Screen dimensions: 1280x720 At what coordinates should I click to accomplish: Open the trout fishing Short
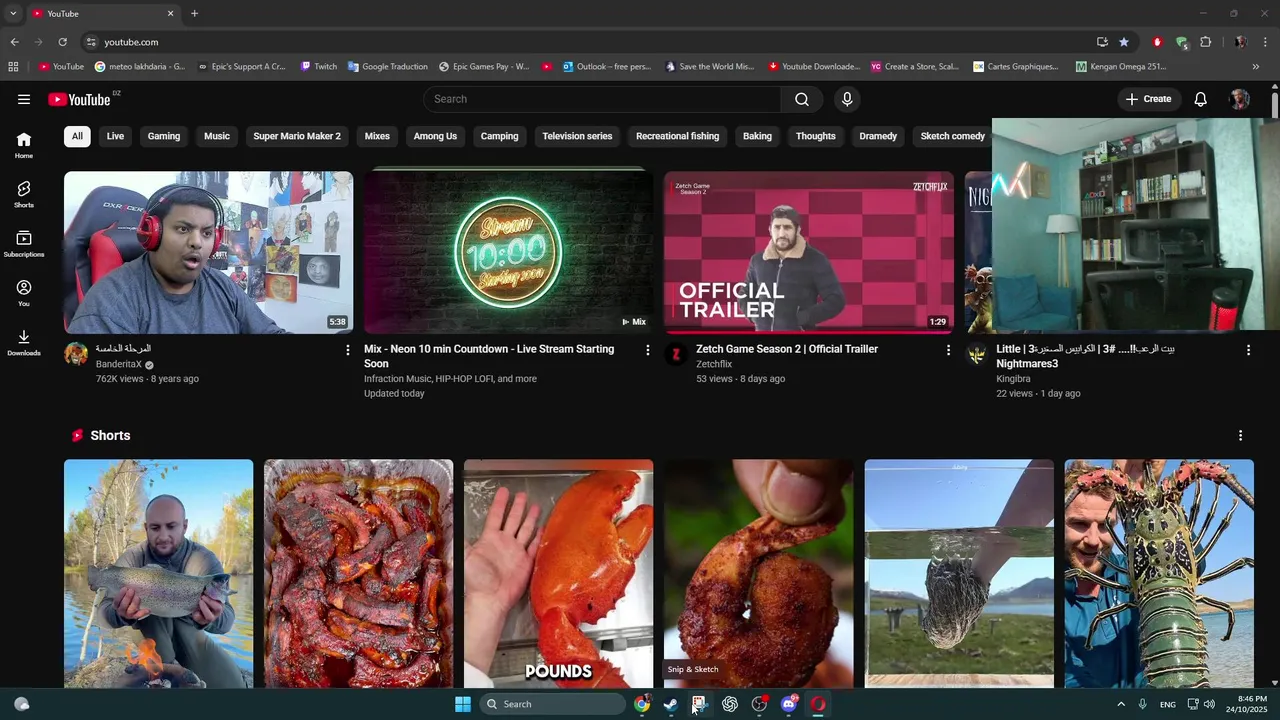click(158, 573)
